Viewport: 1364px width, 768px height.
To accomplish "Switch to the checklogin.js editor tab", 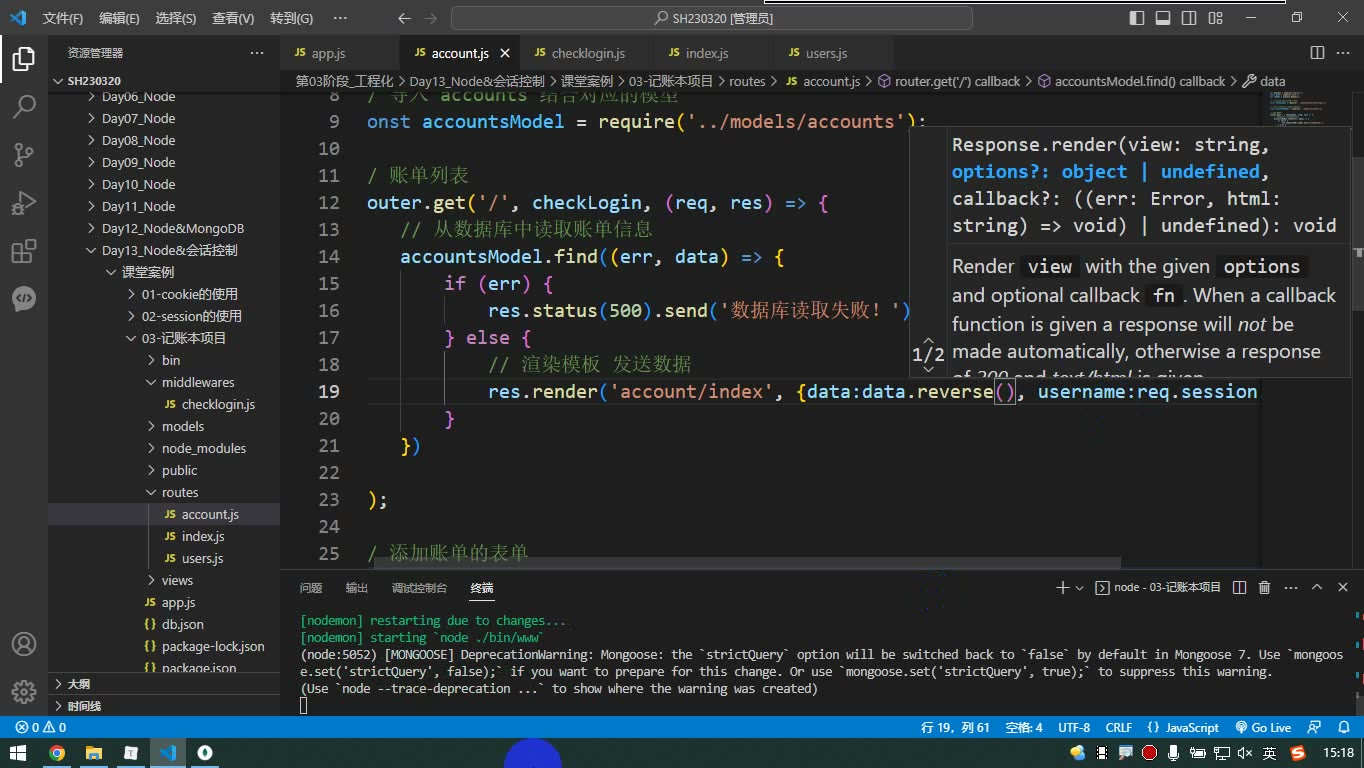I will coord(588,53).
